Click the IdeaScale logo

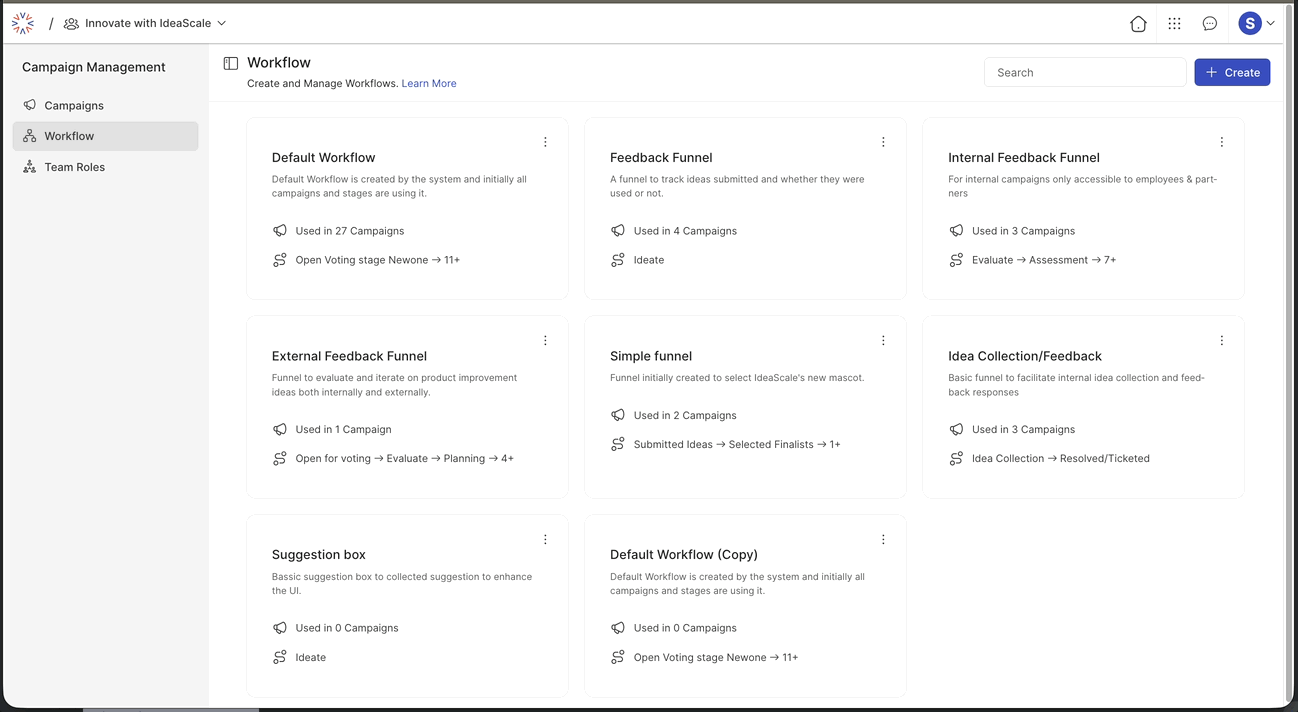[x=22, y=22]
